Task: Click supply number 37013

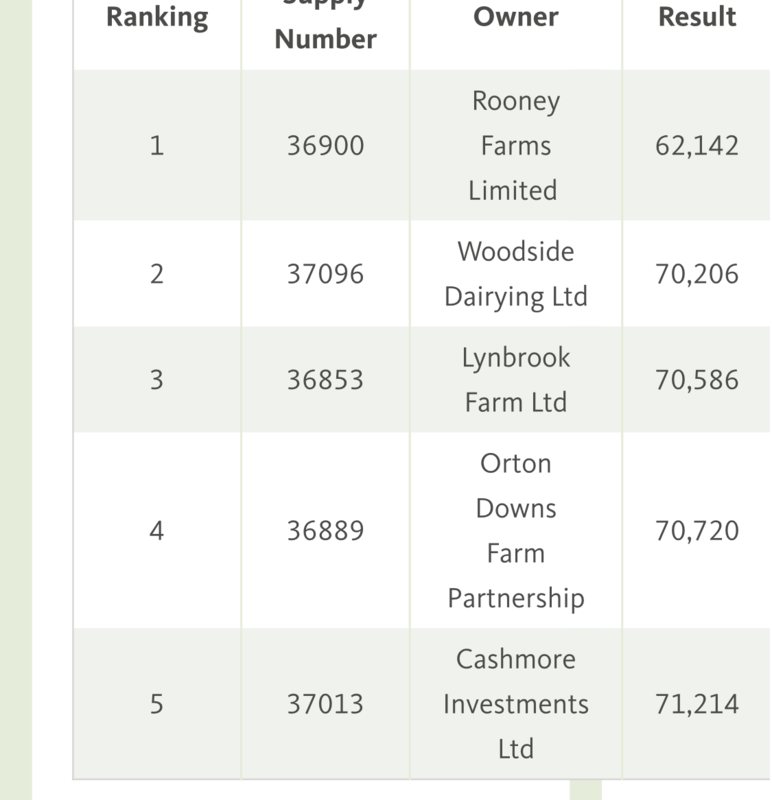Action: point(325,704)
